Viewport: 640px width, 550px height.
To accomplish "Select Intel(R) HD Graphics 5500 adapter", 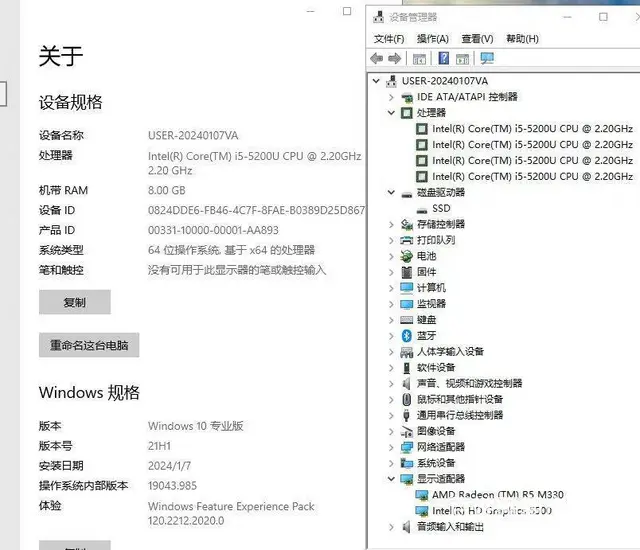I will [492, 511].
